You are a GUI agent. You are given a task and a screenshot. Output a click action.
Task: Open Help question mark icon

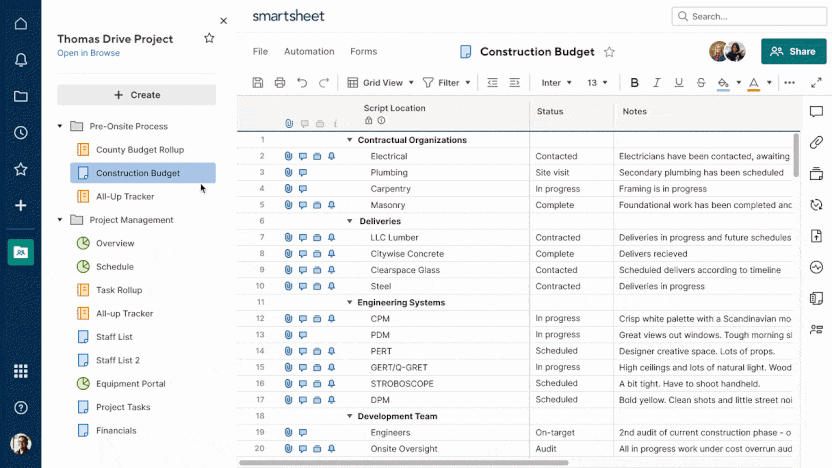point(21,408)
